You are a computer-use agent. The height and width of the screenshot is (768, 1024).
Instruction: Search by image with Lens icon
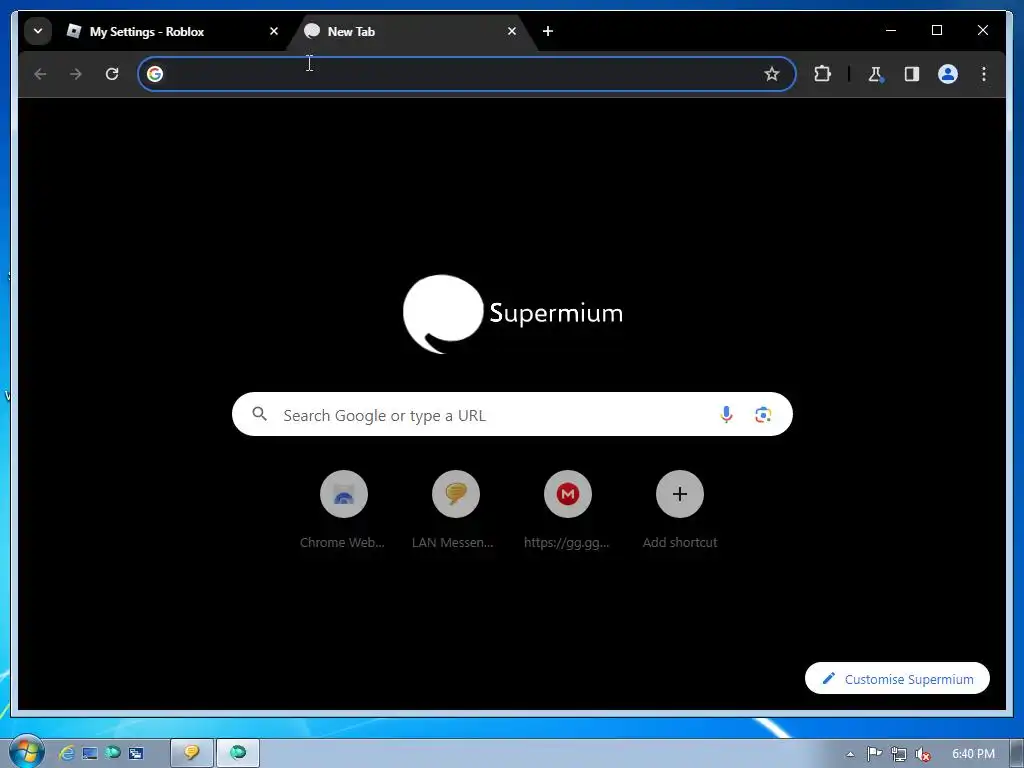pyautogui.click(x=763, y=414)
